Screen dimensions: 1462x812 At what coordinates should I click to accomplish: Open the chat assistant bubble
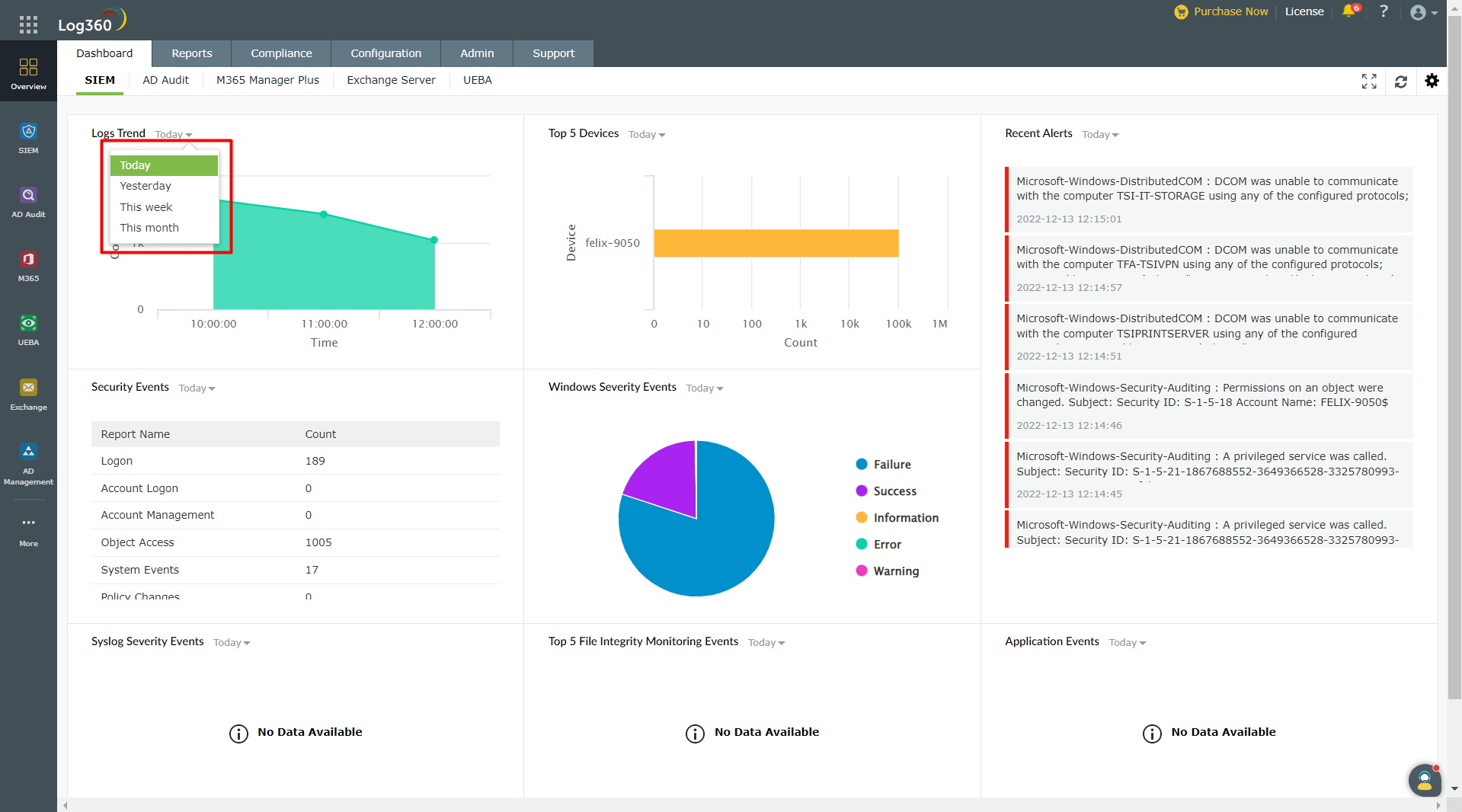click(1424, 780)
